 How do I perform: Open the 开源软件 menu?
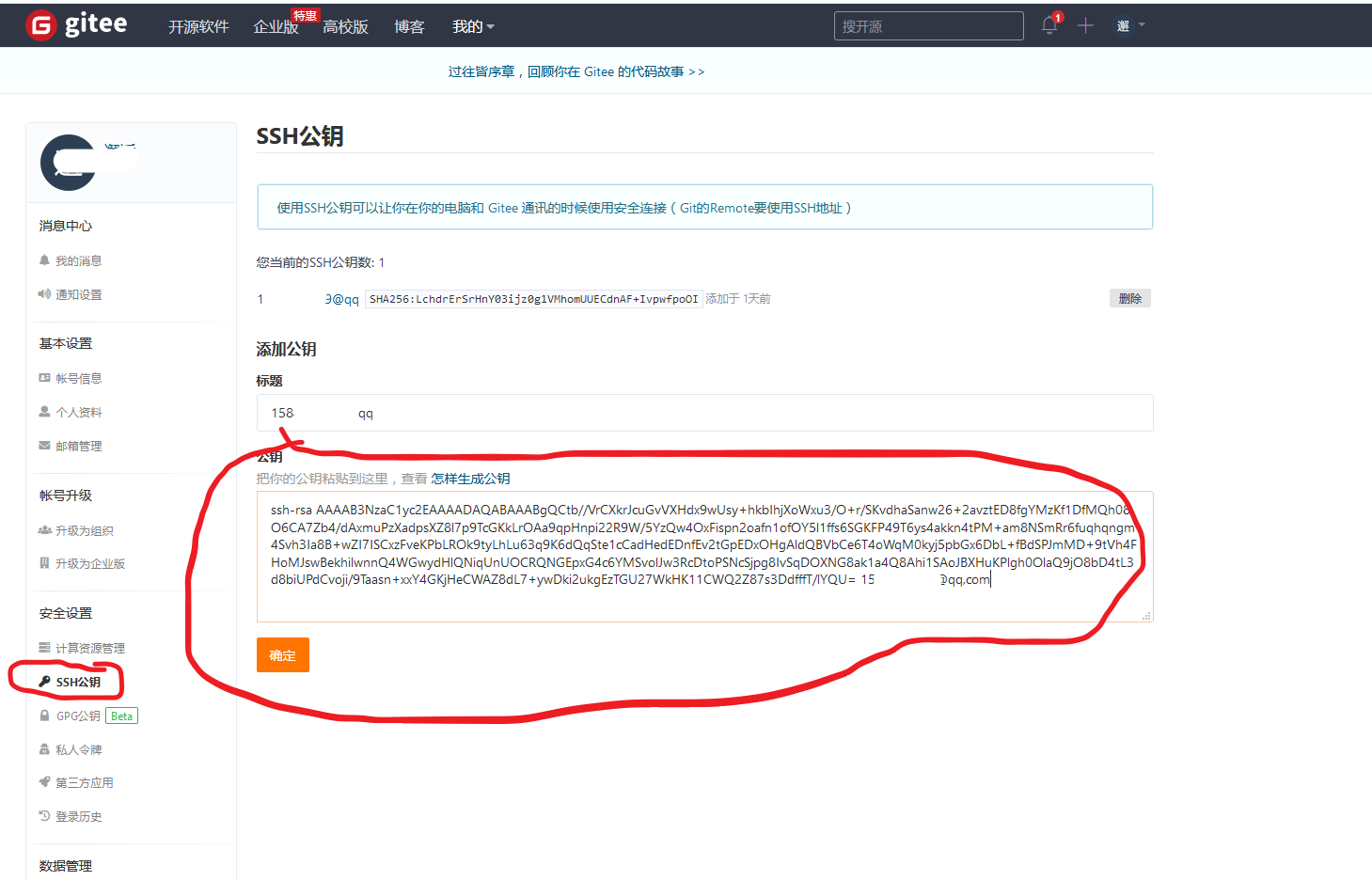click(198, 26)
